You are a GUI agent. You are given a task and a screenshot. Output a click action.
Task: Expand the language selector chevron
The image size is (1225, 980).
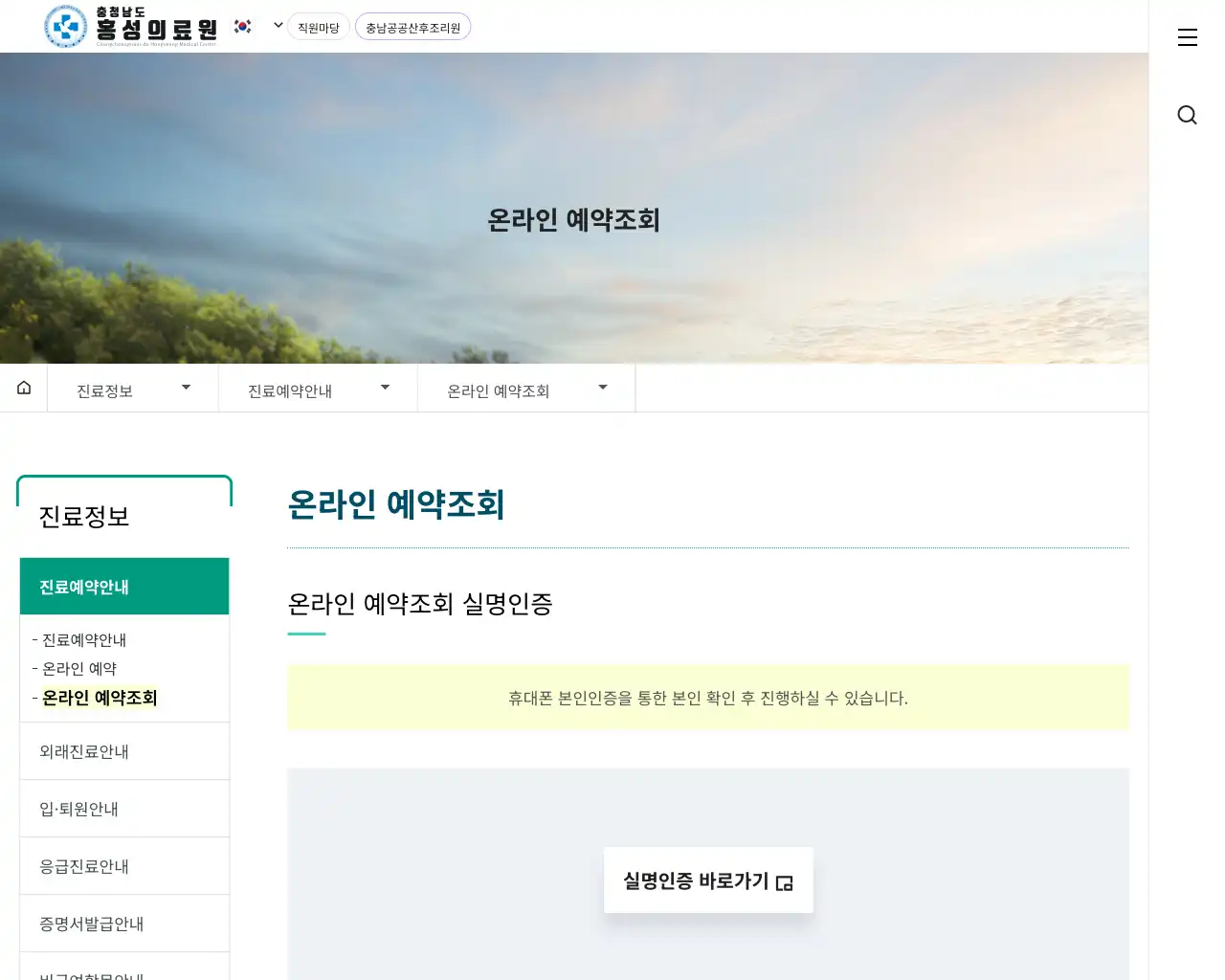(278, 26)
